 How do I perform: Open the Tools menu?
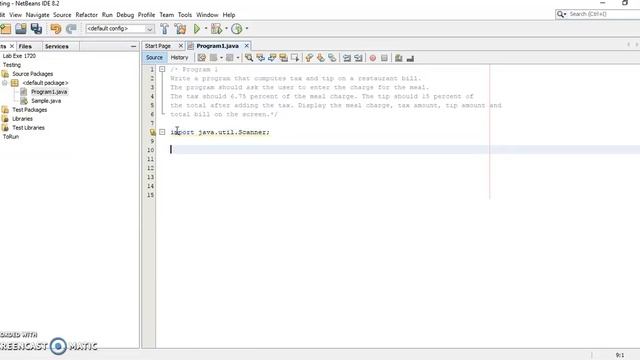(x=184, y=15)
